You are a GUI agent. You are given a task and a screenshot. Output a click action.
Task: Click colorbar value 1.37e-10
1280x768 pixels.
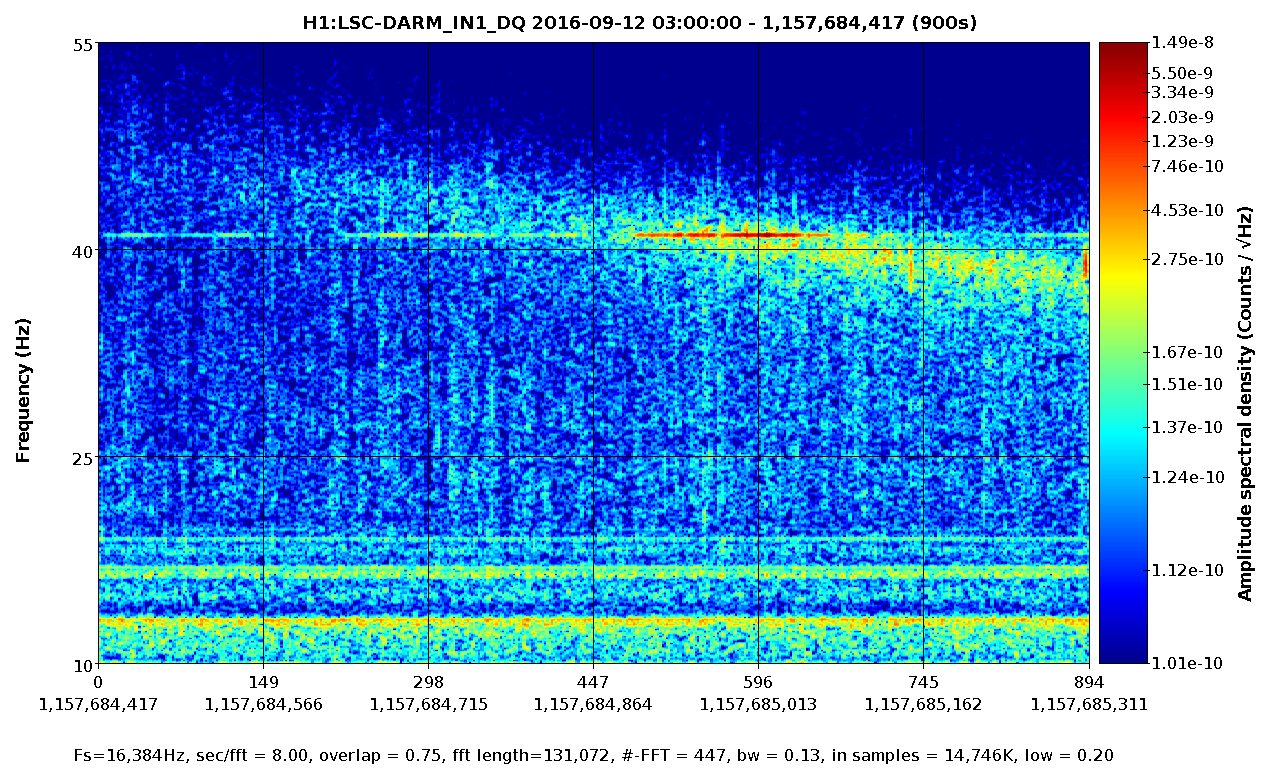tap(1187, 427)
